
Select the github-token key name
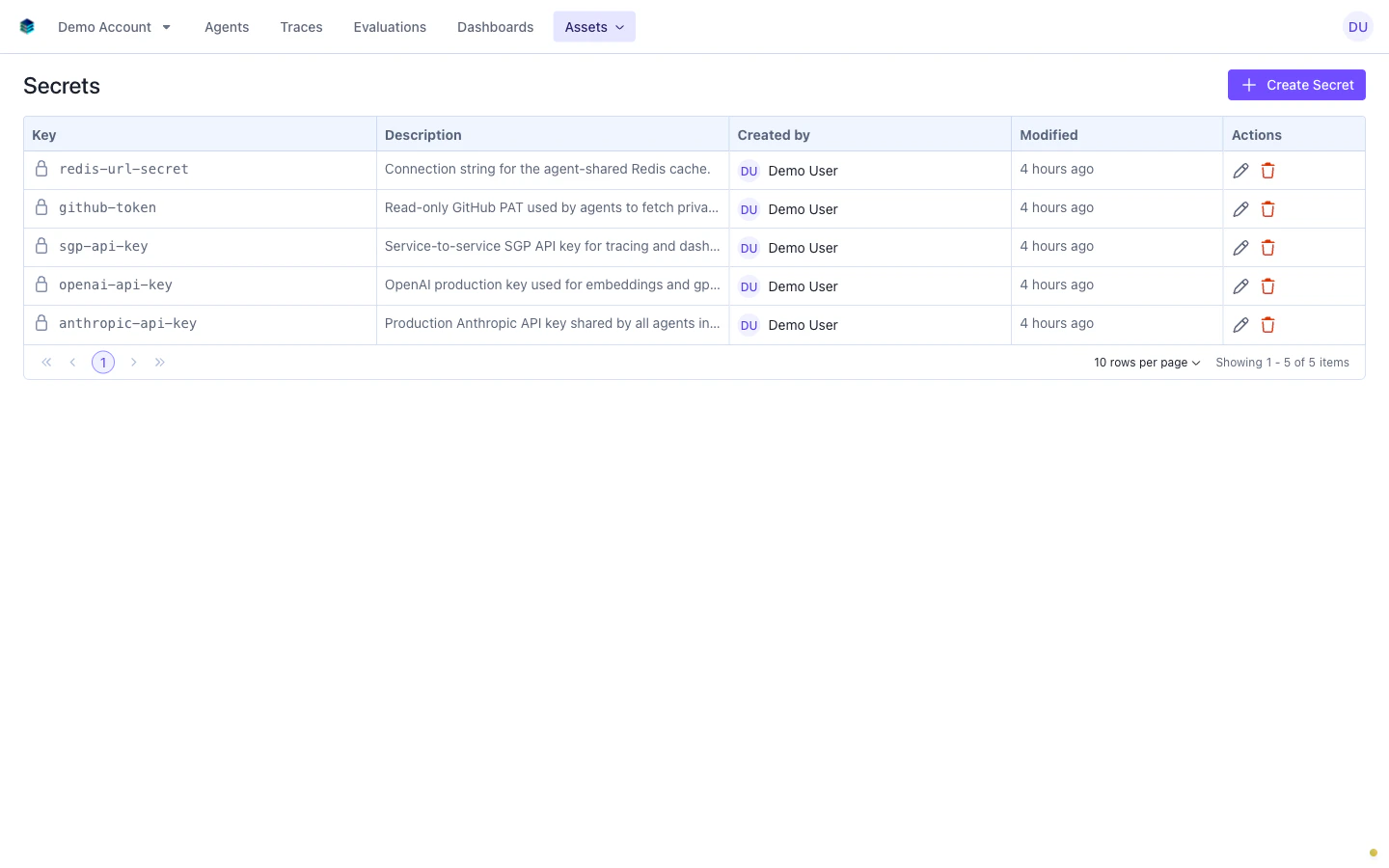click(x=107, y=207)
